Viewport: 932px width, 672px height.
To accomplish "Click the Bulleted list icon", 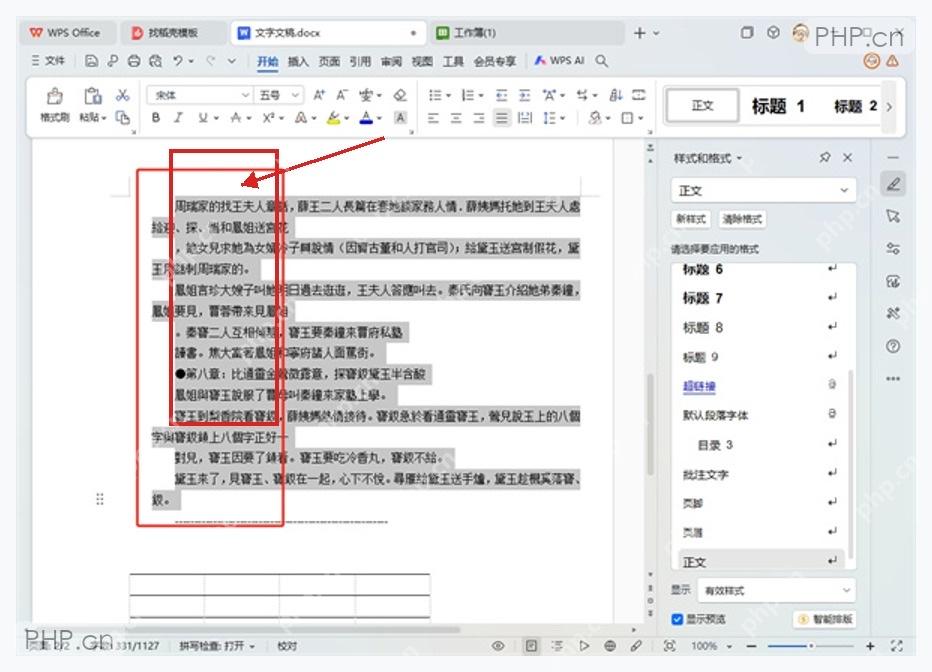I will [435, 95].
